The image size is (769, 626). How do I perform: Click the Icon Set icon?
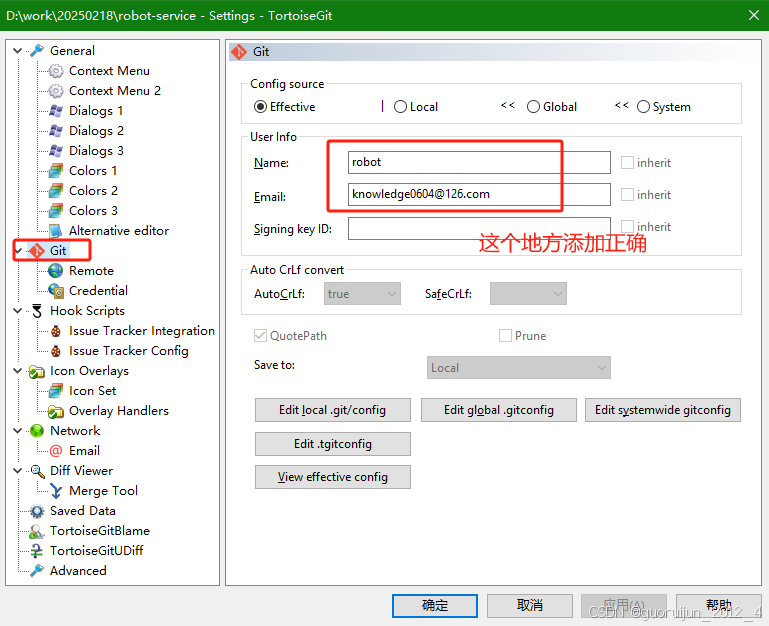56,391
